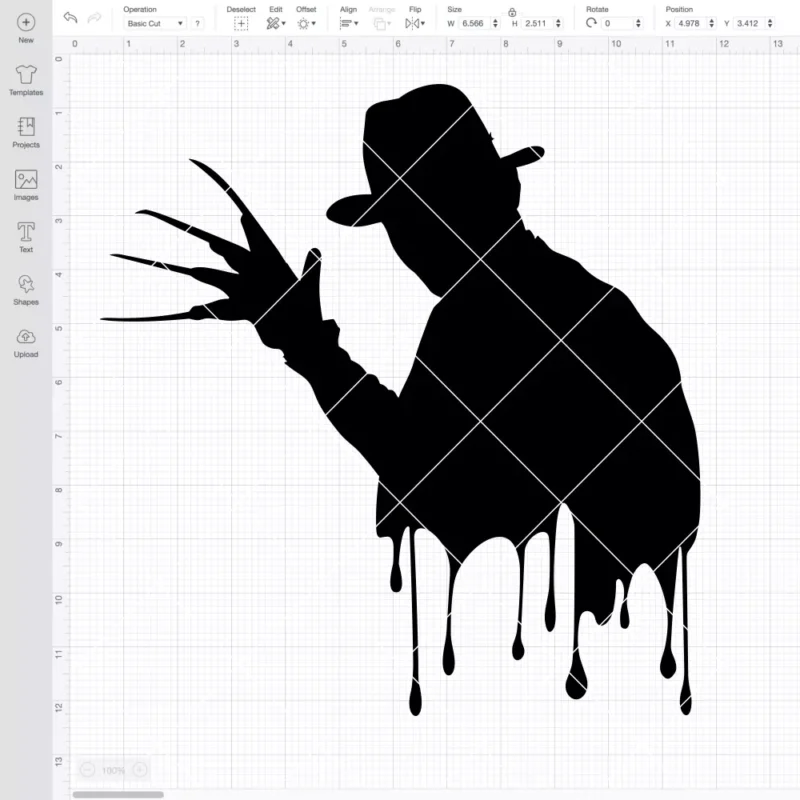
Task: Open the Operation Basic Cut dropdown
Action: pyautogui.click(x=155, y=23)
